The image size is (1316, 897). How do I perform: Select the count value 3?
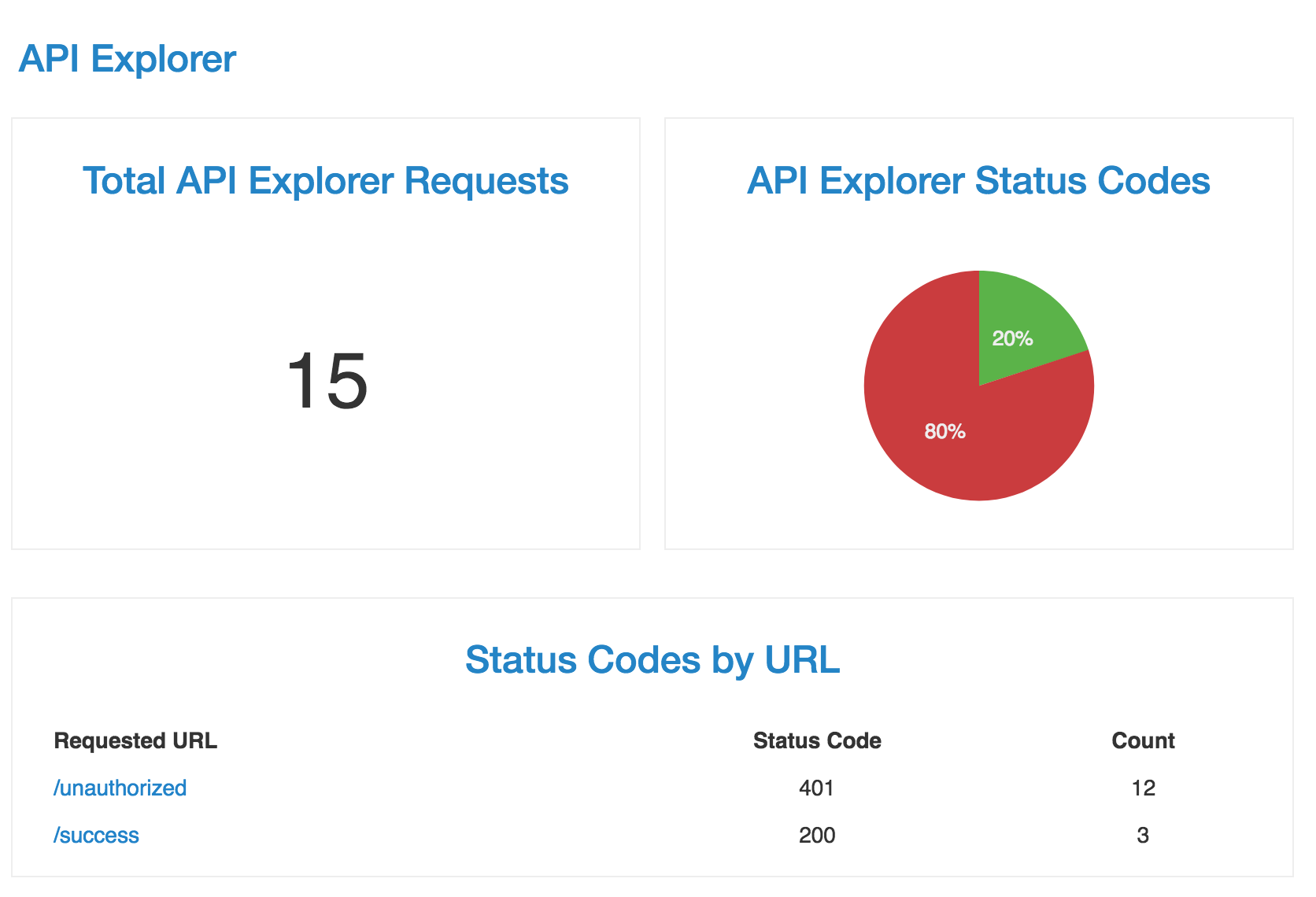(x=1143, y=835)
